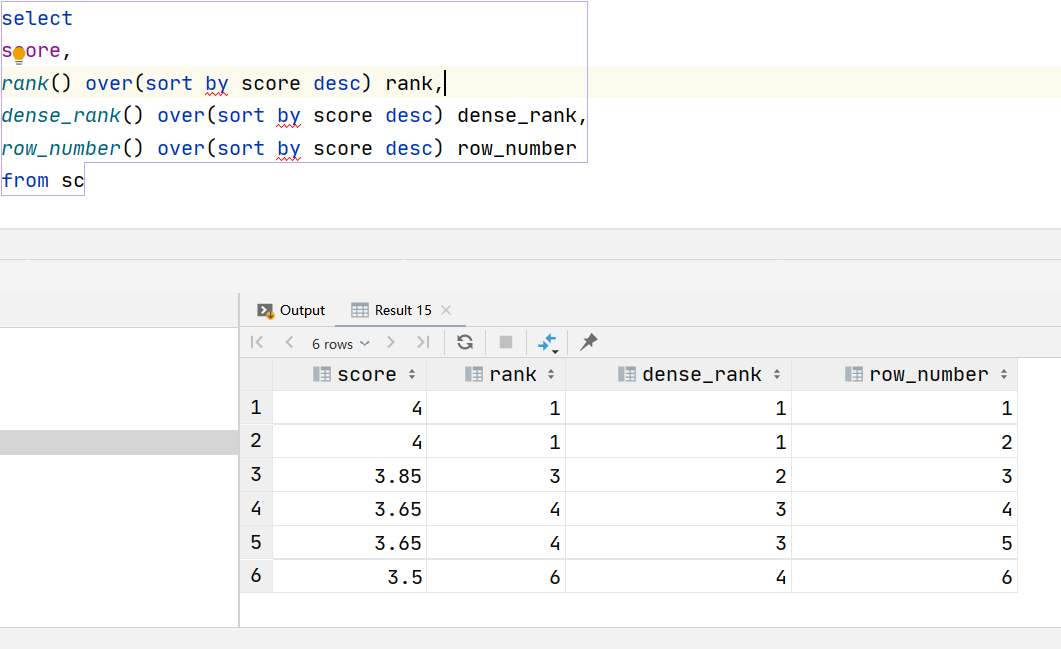Switch to the Output tab
This screenshot has width=1061, height=649.
[291, 311]
